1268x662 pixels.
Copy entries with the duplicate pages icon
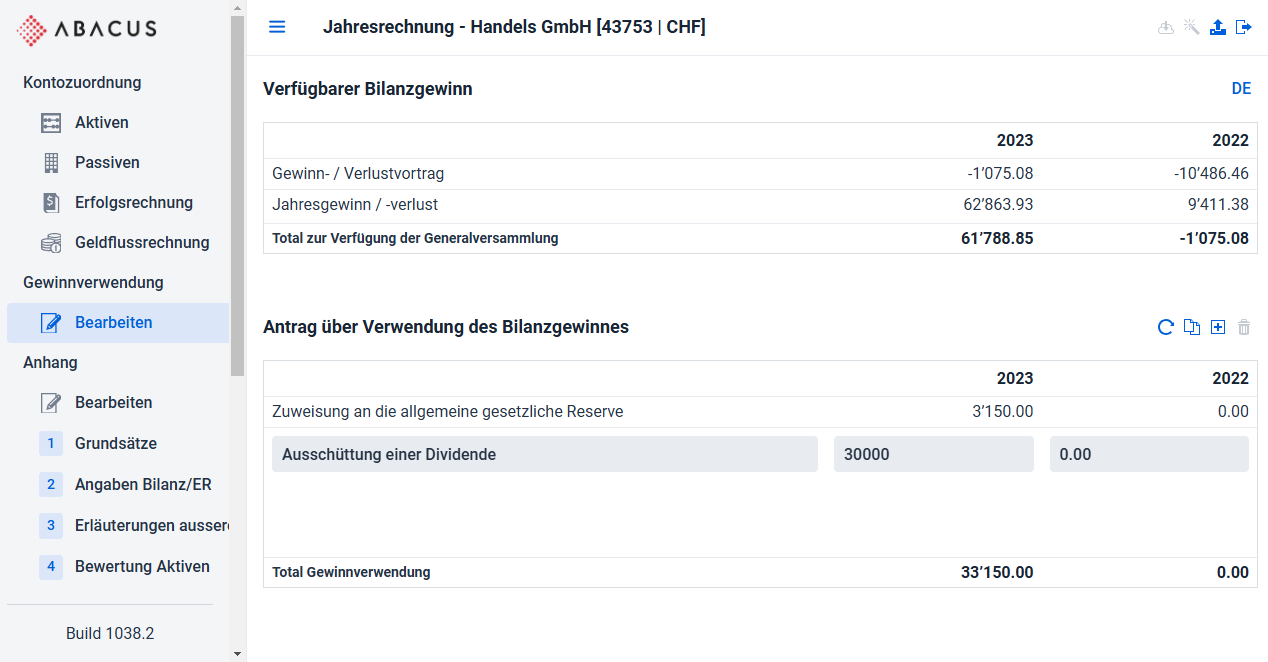coord(1192,327)
